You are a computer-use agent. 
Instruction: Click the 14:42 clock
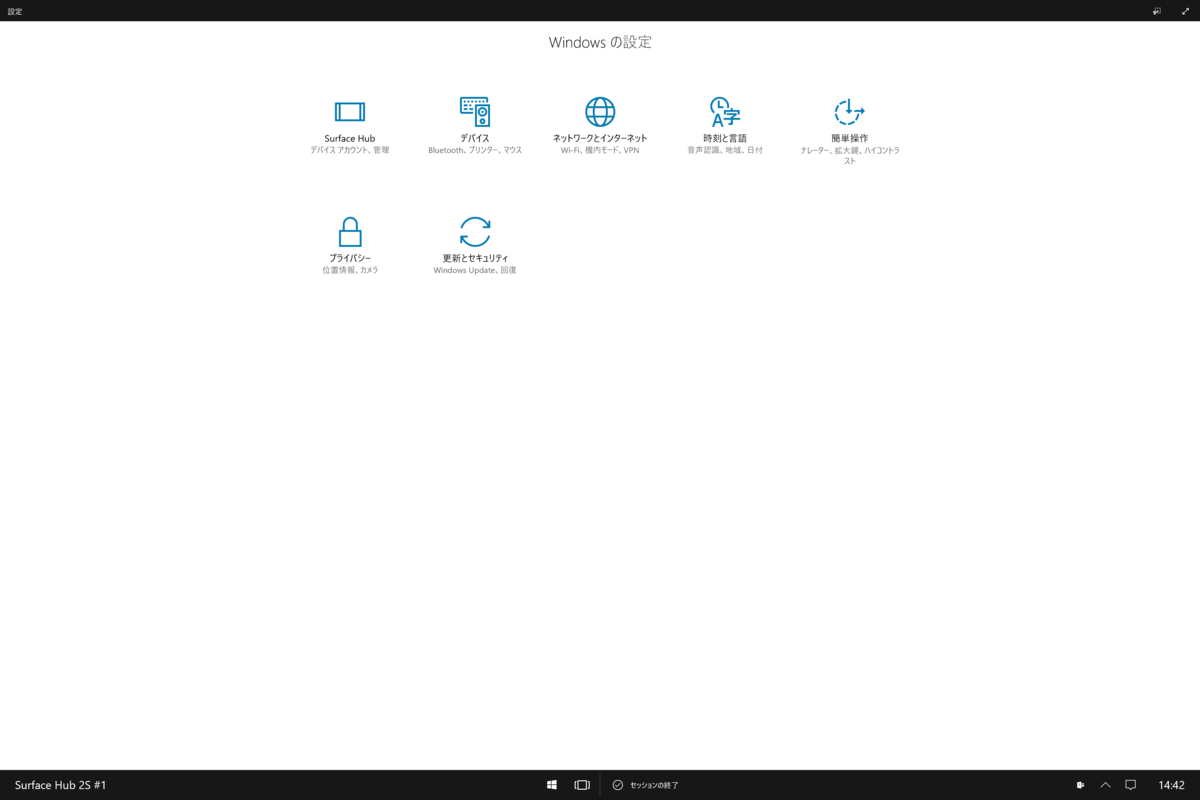point(1171,785)
